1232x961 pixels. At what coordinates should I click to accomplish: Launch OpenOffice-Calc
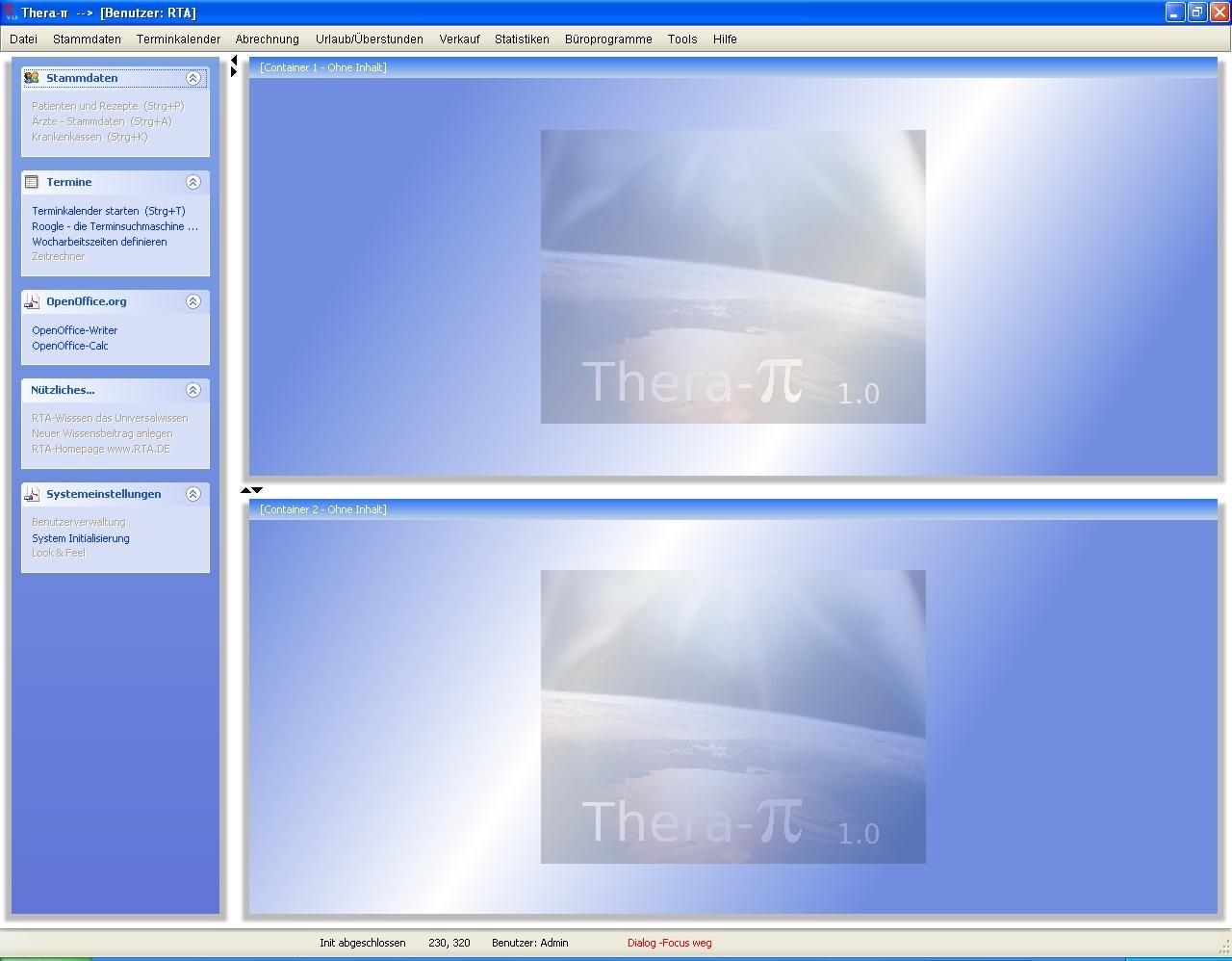click(70, 346)
